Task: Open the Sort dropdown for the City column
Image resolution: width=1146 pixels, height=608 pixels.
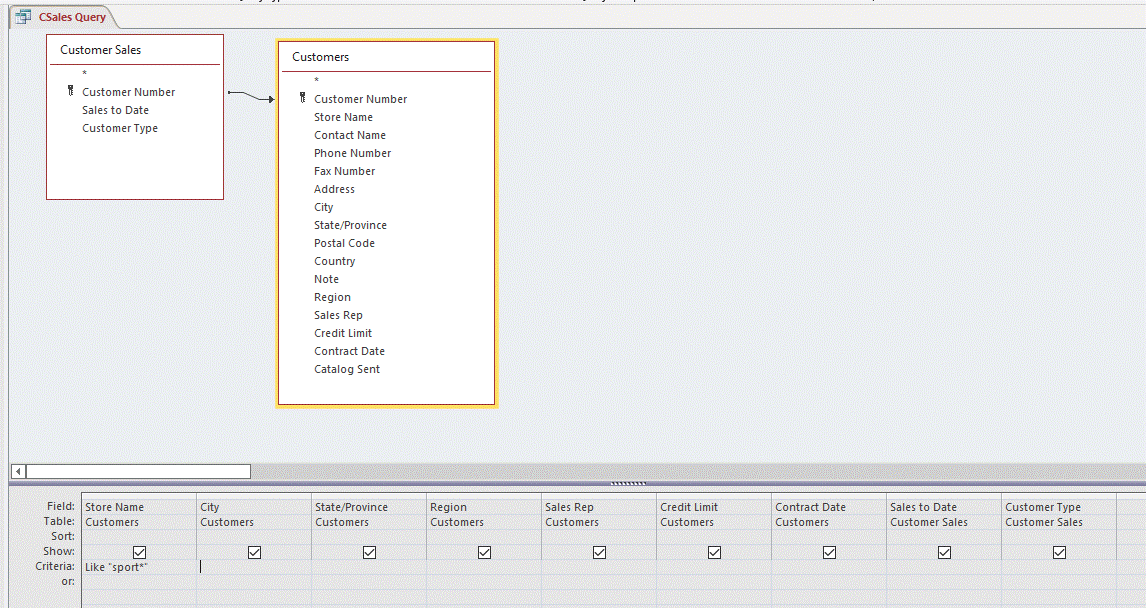Action: click(x=253, y=536)
